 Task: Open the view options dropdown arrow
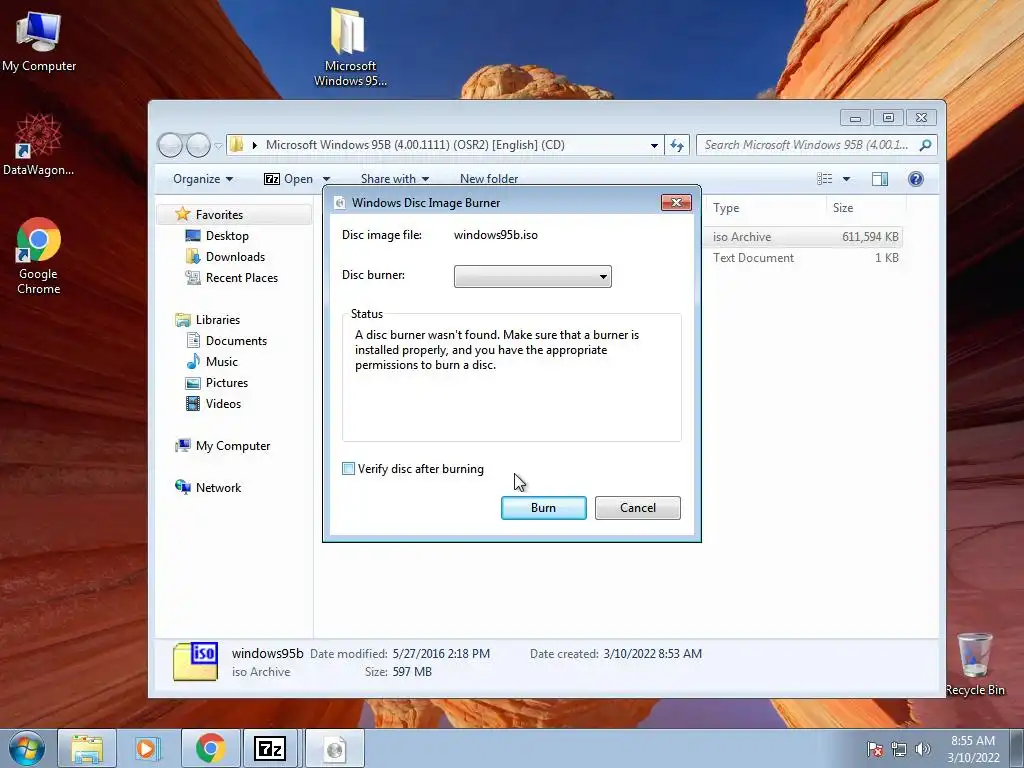pos(846,179)
